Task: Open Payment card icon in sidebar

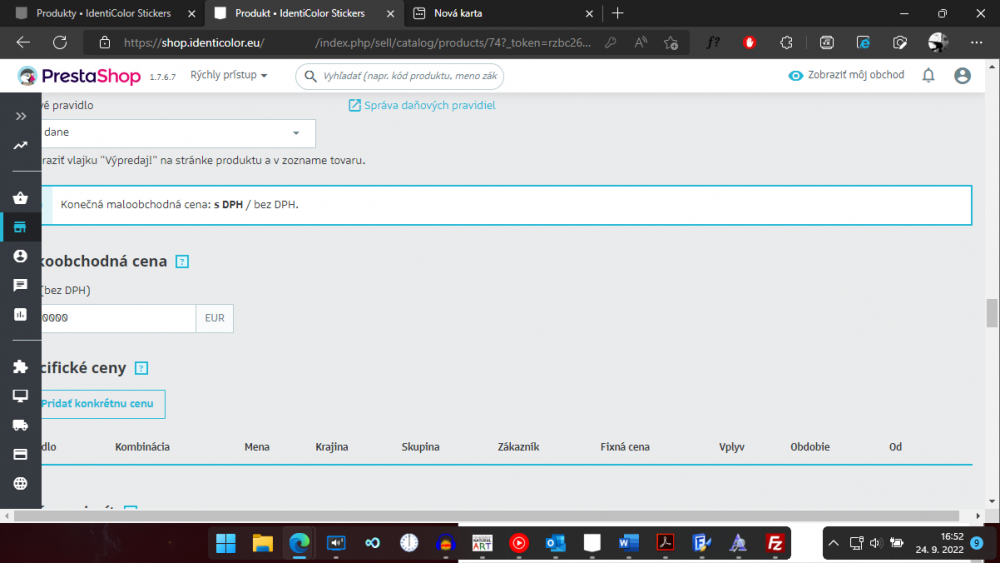Action: coord(20,455)
